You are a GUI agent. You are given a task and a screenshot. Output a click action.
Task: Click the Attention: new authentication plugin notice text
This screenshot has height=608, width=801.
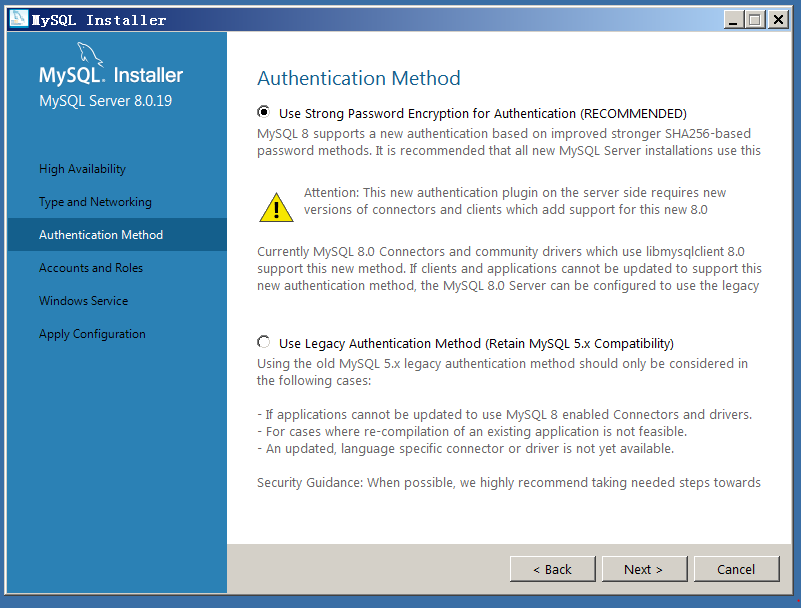(x=514, y=201)
